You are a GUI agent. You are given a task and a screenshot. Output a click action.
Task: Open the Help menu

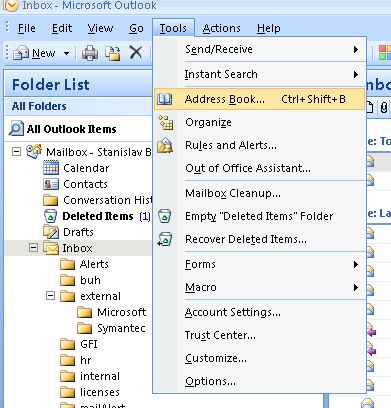click(268, 28)
